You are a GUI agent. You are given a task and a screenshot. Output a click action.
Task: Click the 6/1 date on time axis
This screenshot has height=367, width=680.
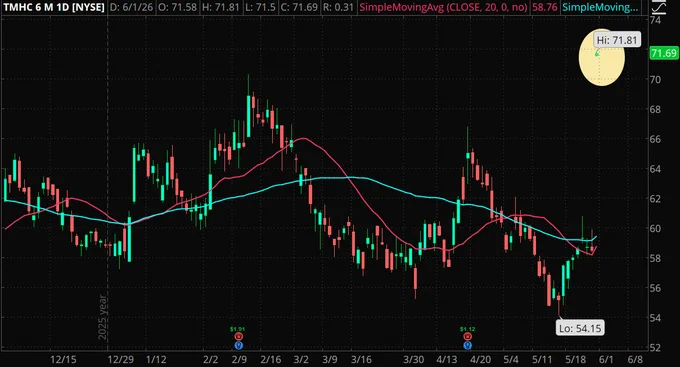point(606,360)
